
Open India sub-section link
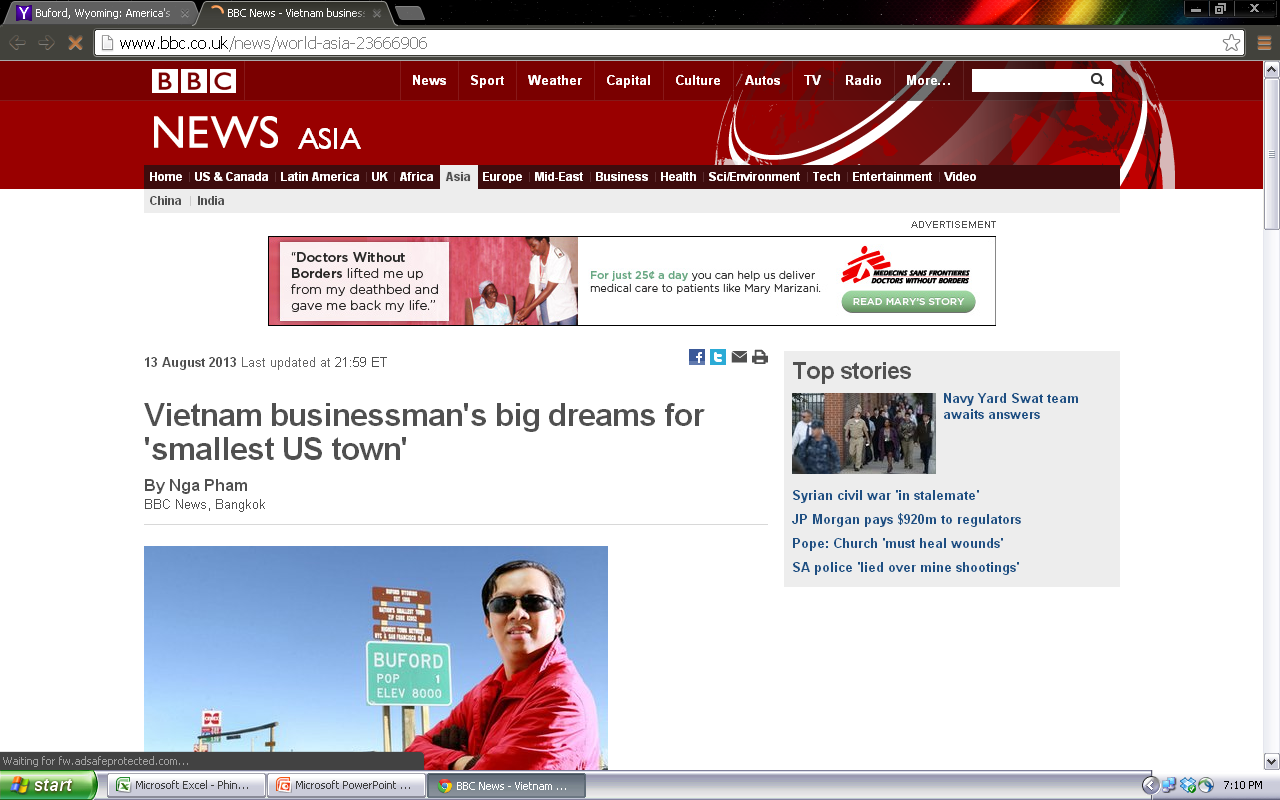211,201
